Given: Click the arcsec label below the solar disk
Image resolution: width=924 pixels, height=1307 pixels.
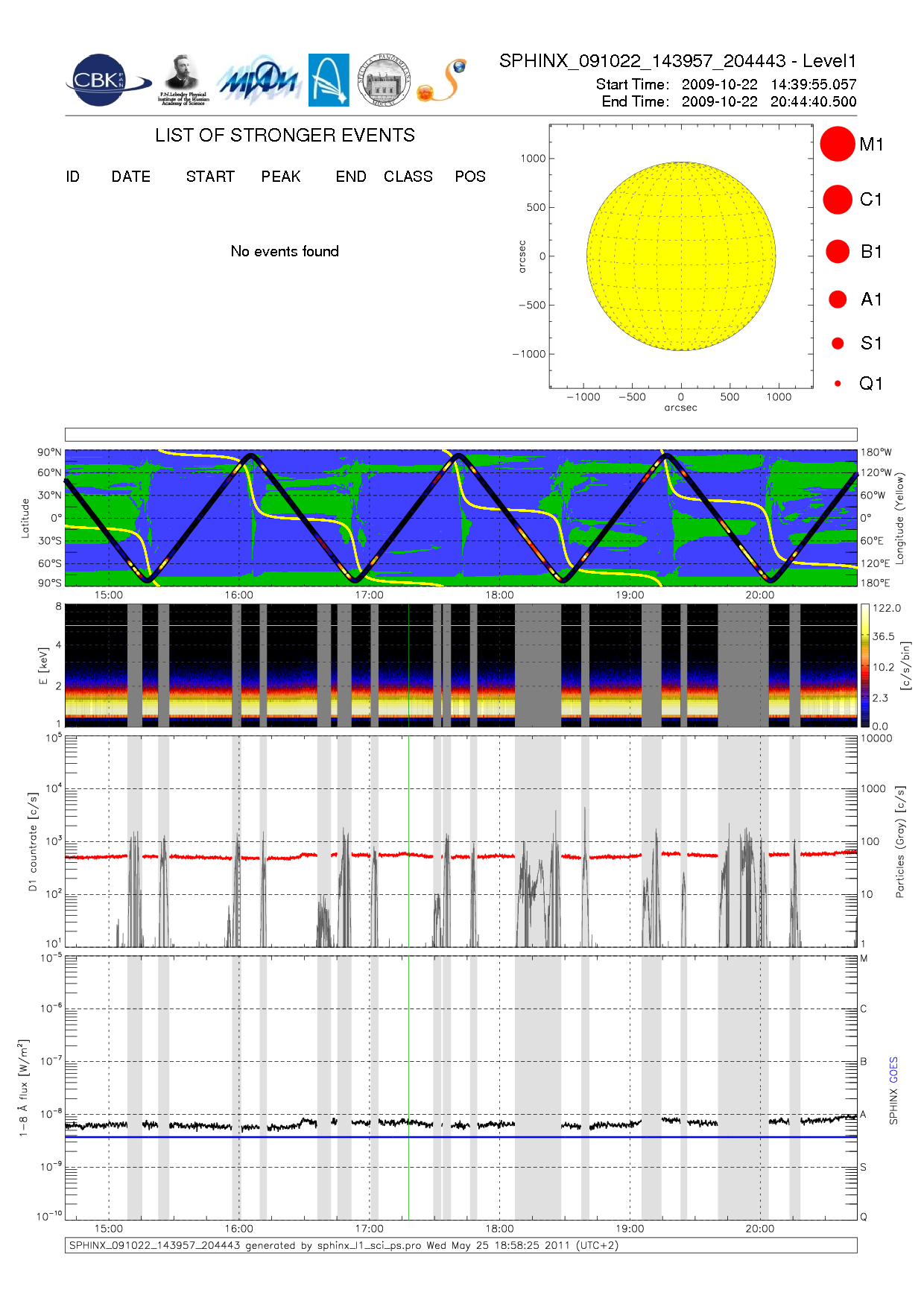Looking at the screenshot, I should click(681, 408).
